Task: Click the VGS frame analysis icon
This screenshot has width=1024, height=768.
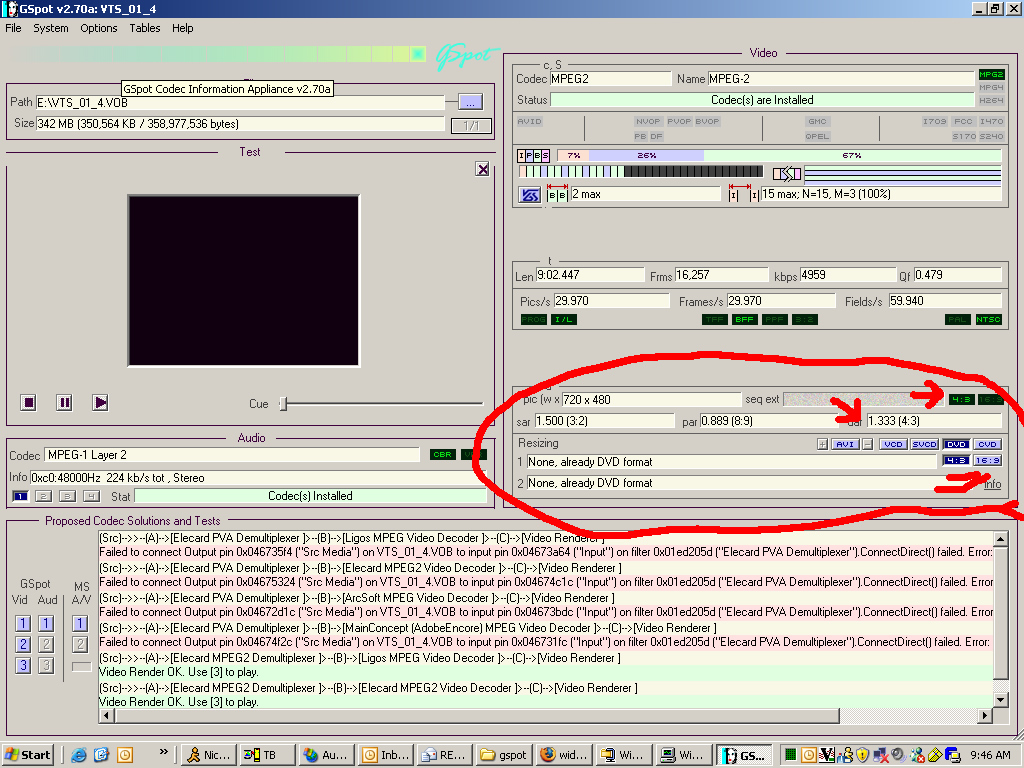Action: (x=530, y=195)
